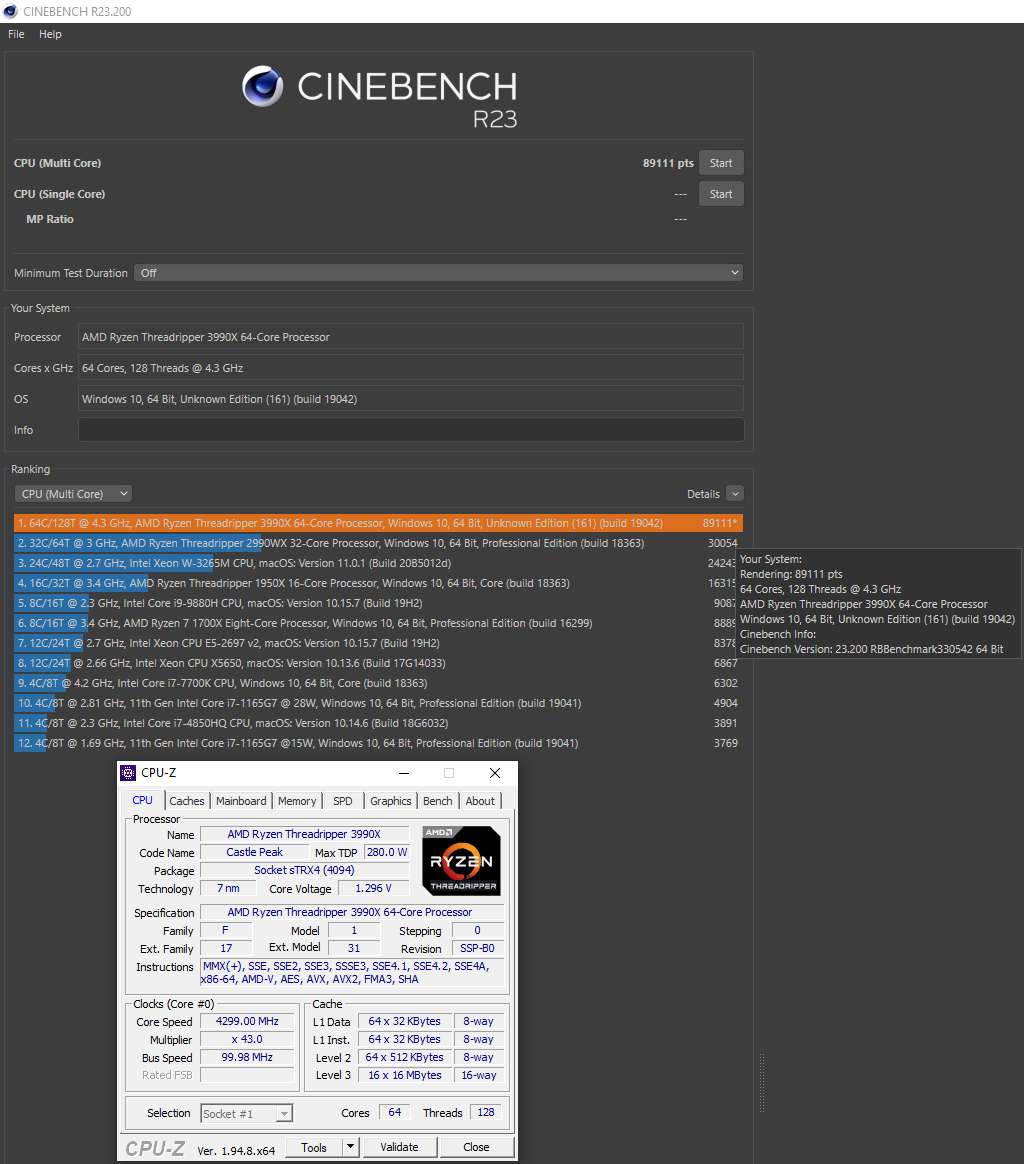Image resolution: width=1024 pixels, height=1164 pixels.
Task: Click the Cinebench icon in the title bar
Action: click(10, 11)
